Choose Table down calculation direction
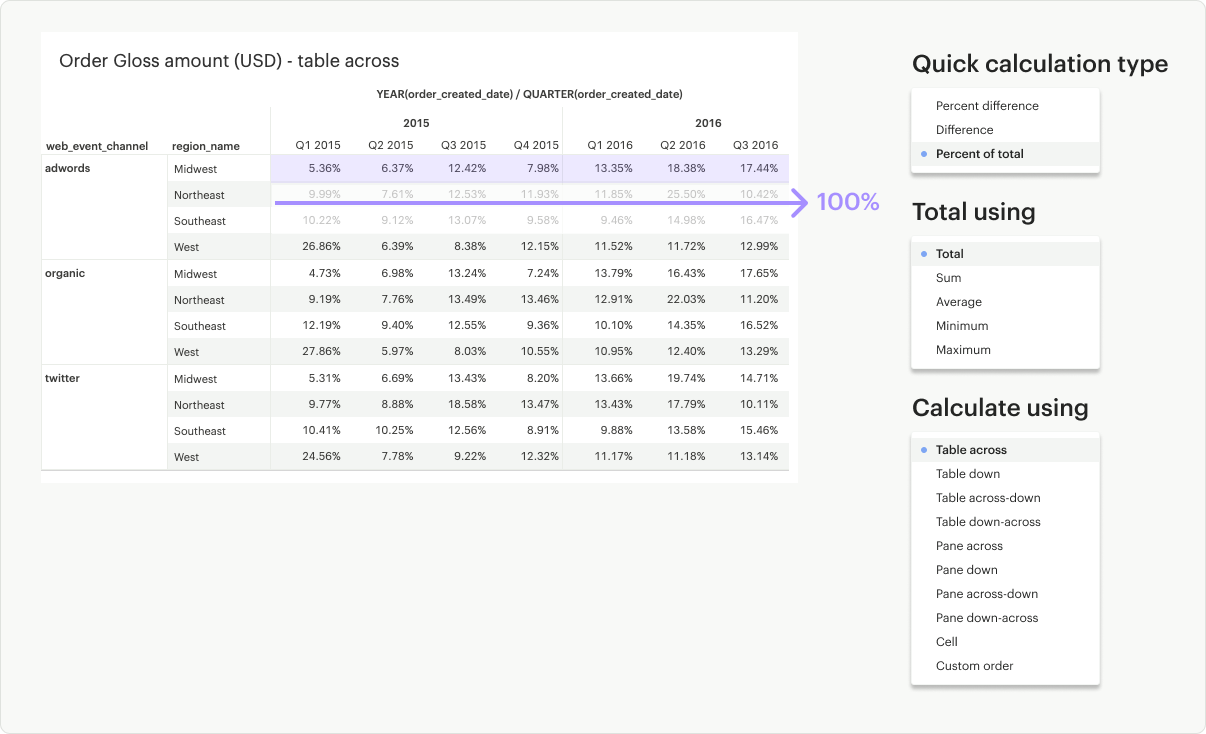1206x734 pixels. click(967, 474)
